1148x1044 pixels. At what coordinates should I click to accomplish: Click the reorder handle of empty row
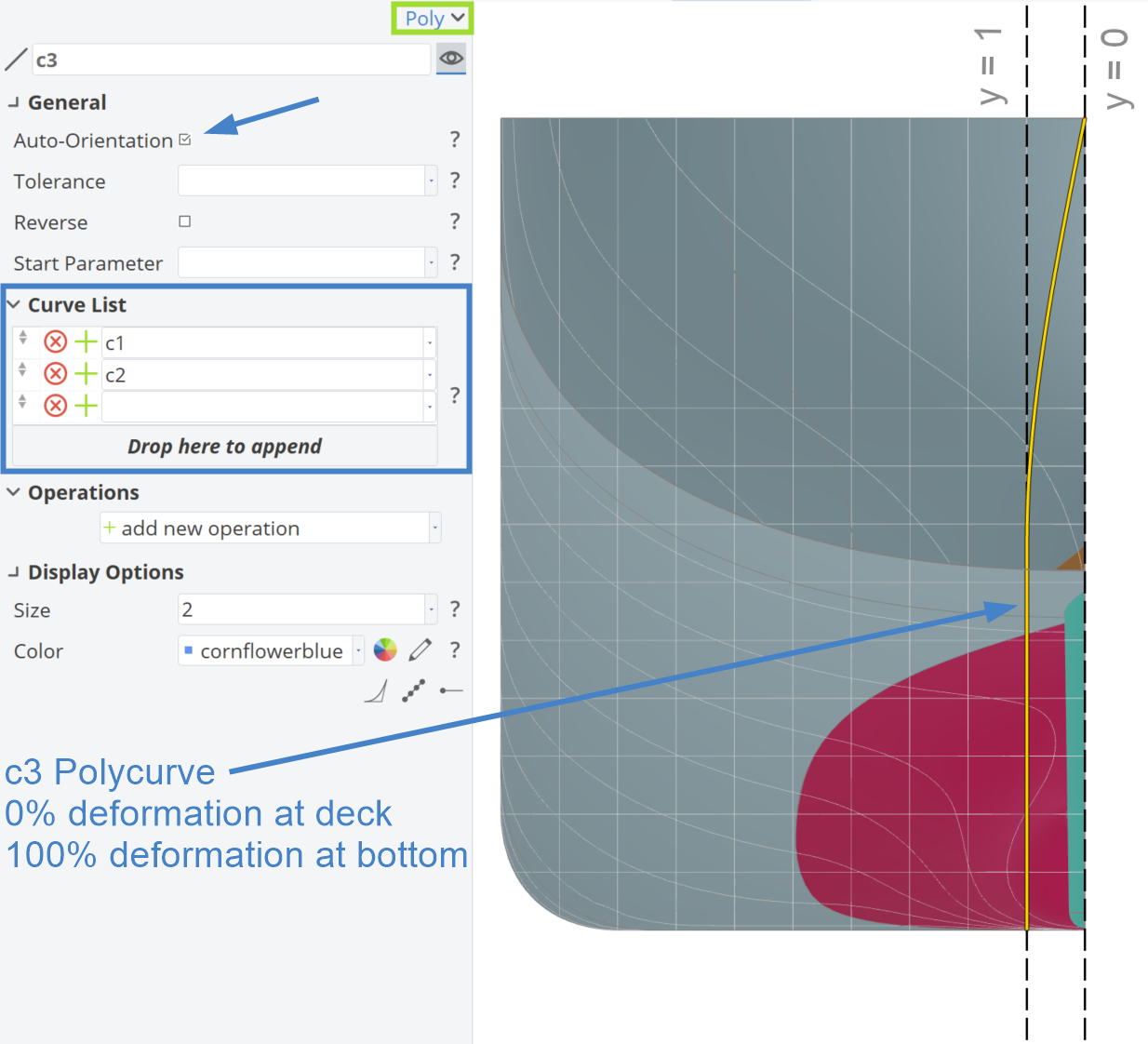(23, 402)
